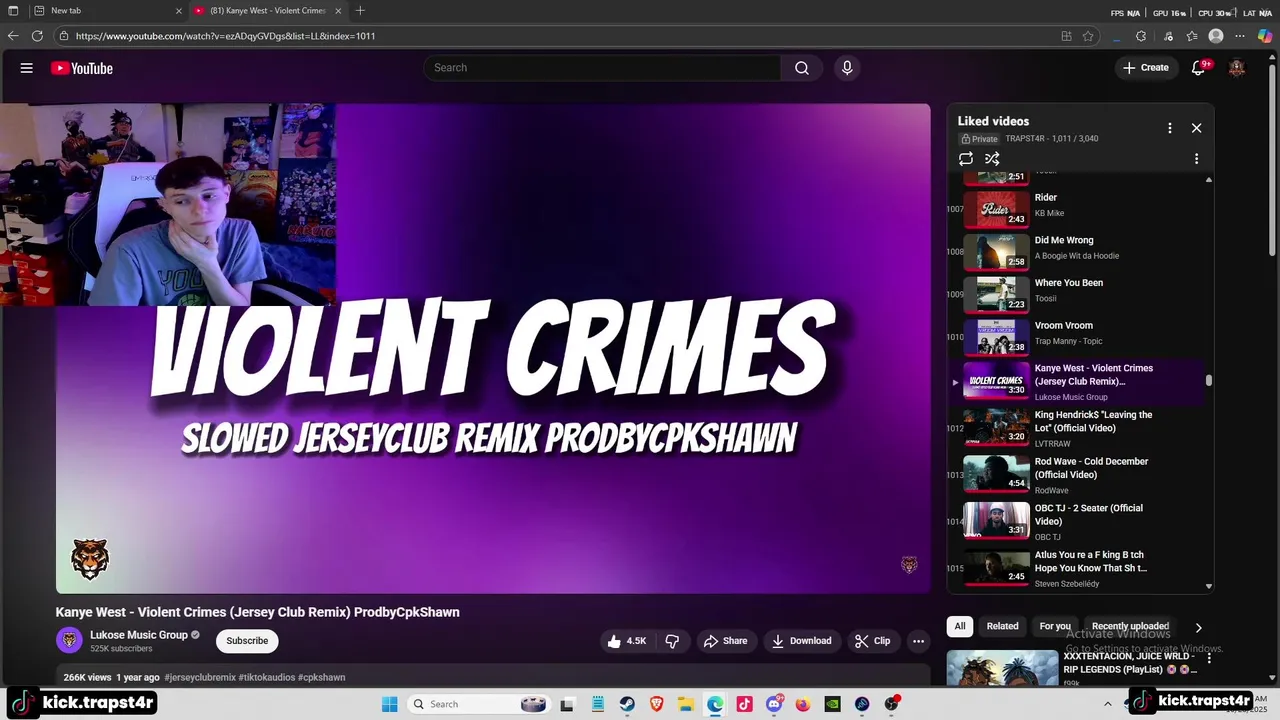
Task: Show hidden system tray icons
Action: pos(1107,704)
